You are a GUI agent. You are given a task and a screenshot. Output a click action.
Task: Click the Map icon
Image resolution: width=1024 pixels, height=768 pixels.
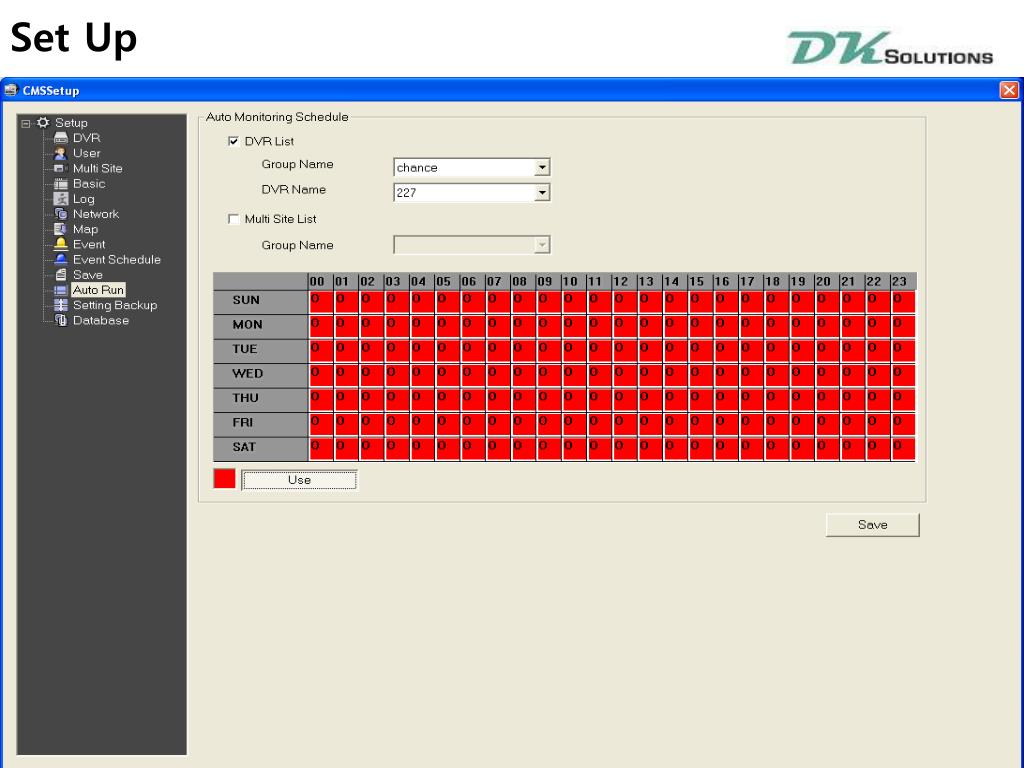[61, 229]
